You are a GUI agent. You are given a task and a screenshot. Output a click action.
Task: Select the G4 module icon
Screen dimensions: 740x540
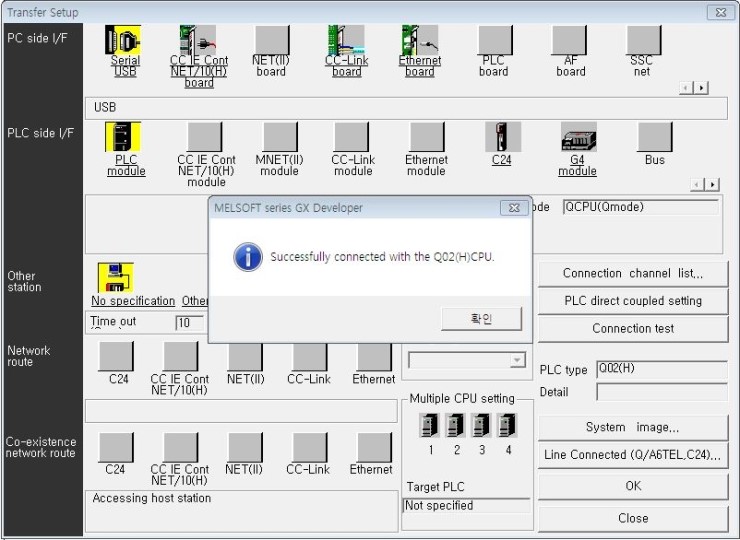tap(579, 137)
